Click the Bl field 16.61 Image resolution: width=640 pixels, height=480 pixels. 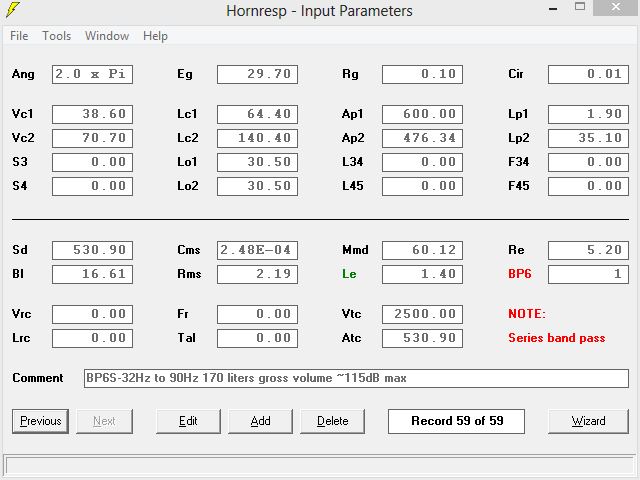click(92, 274)
